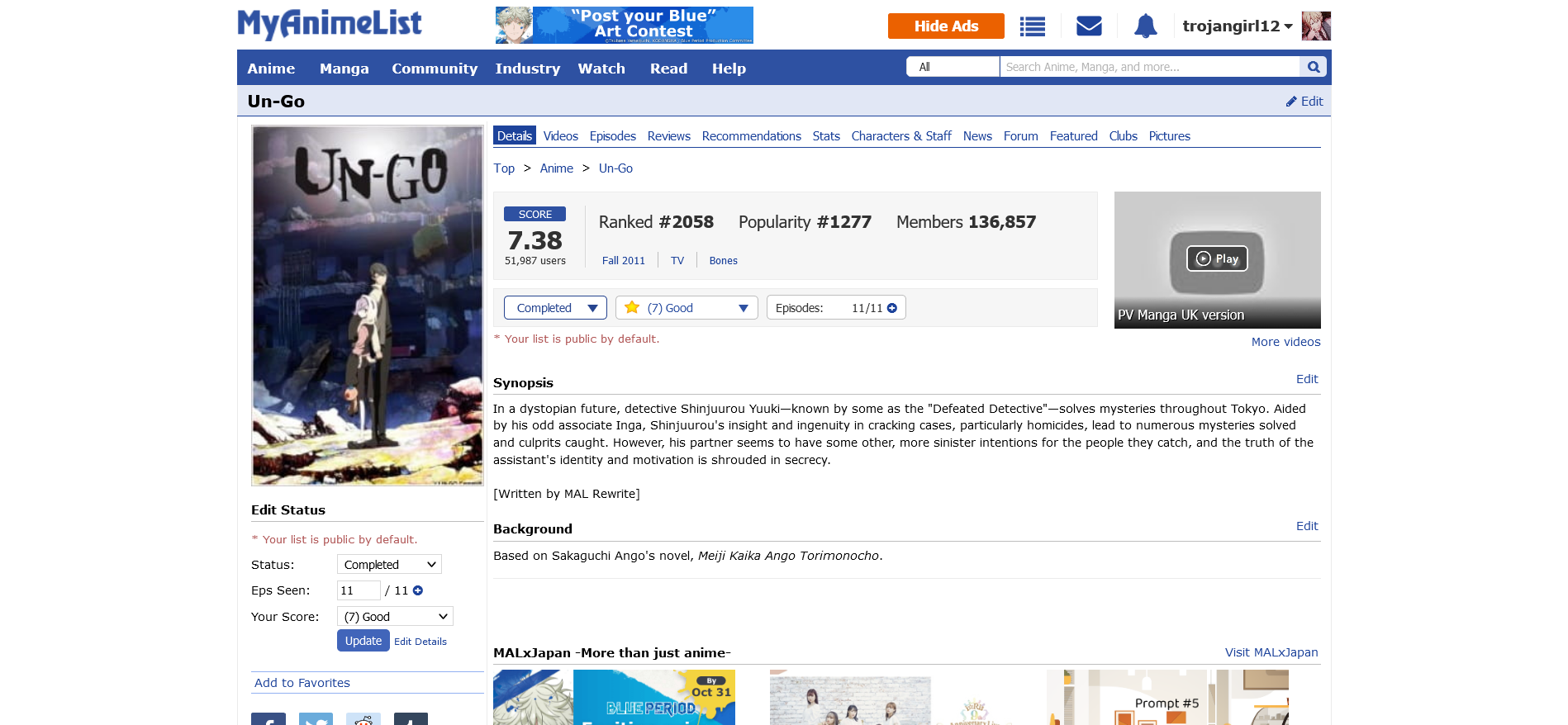Open the TV type link
This screenshot has height=725, width=1568.
pos(677,261)
